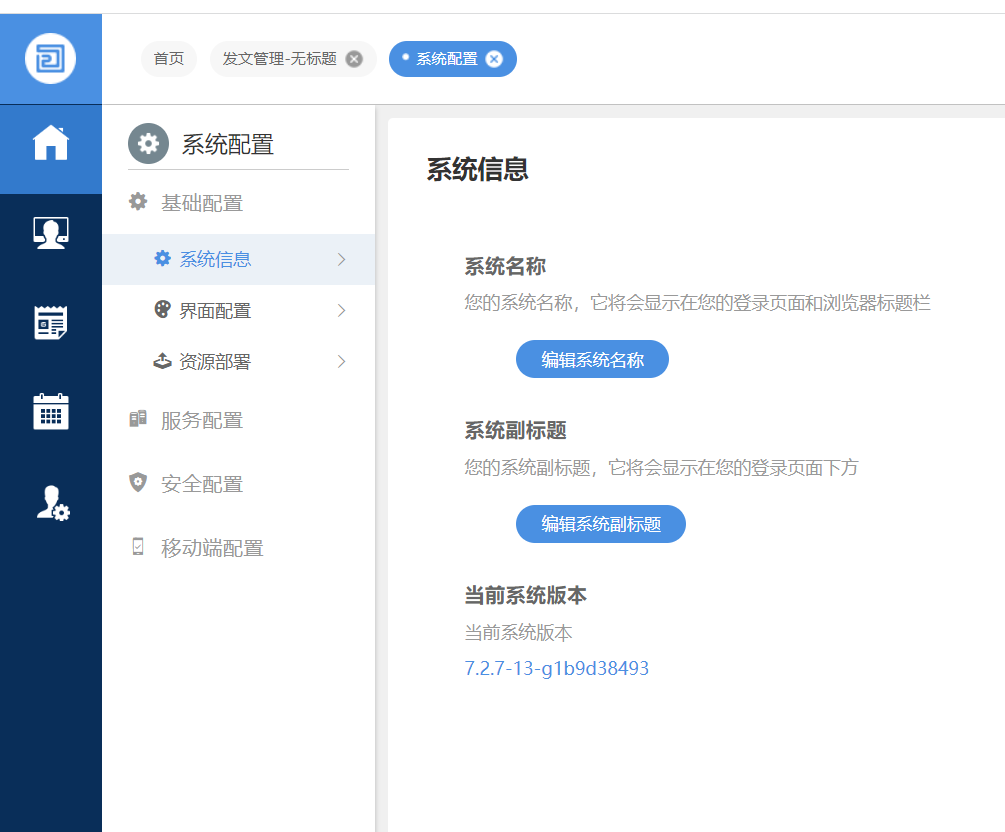Viewport: 1005px width, 832px height.
Task: Click the 系统信息 page heading
Action: pos(478,169)
